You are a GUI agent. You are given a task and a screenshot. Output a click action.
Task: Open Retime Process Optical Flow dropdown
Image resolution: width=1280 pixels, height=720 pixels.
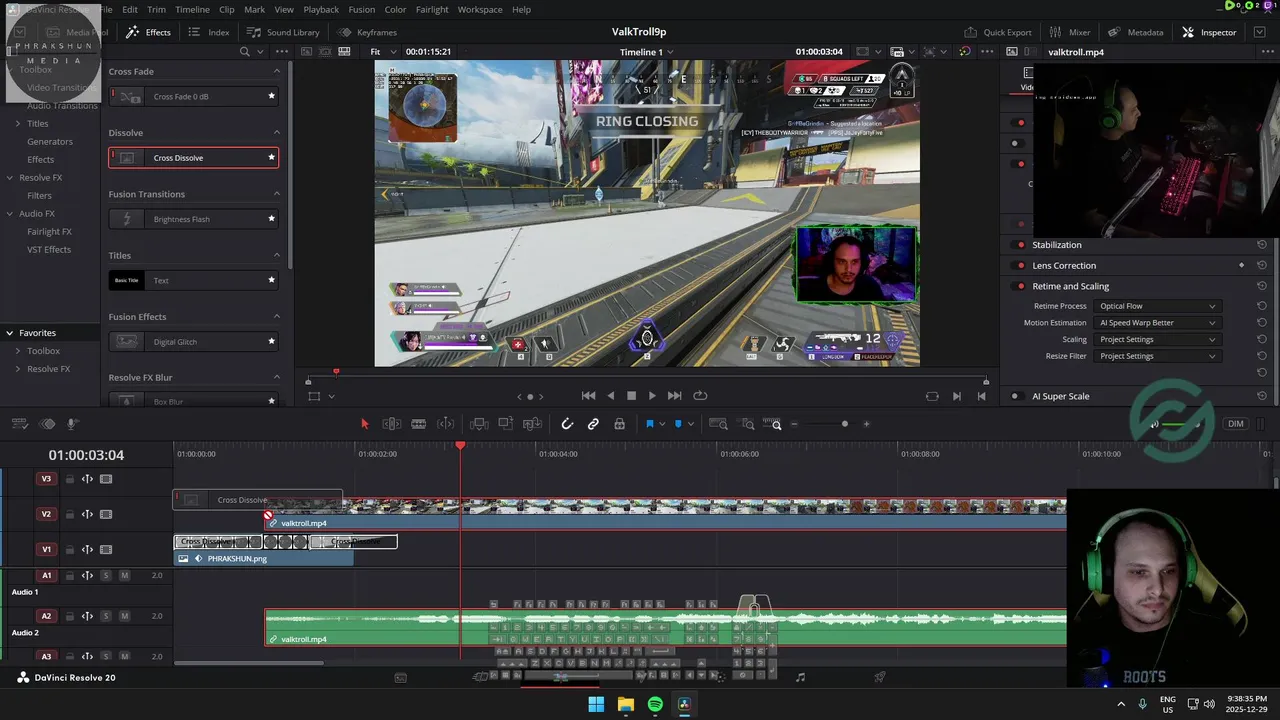click(x=1157, y=306)
